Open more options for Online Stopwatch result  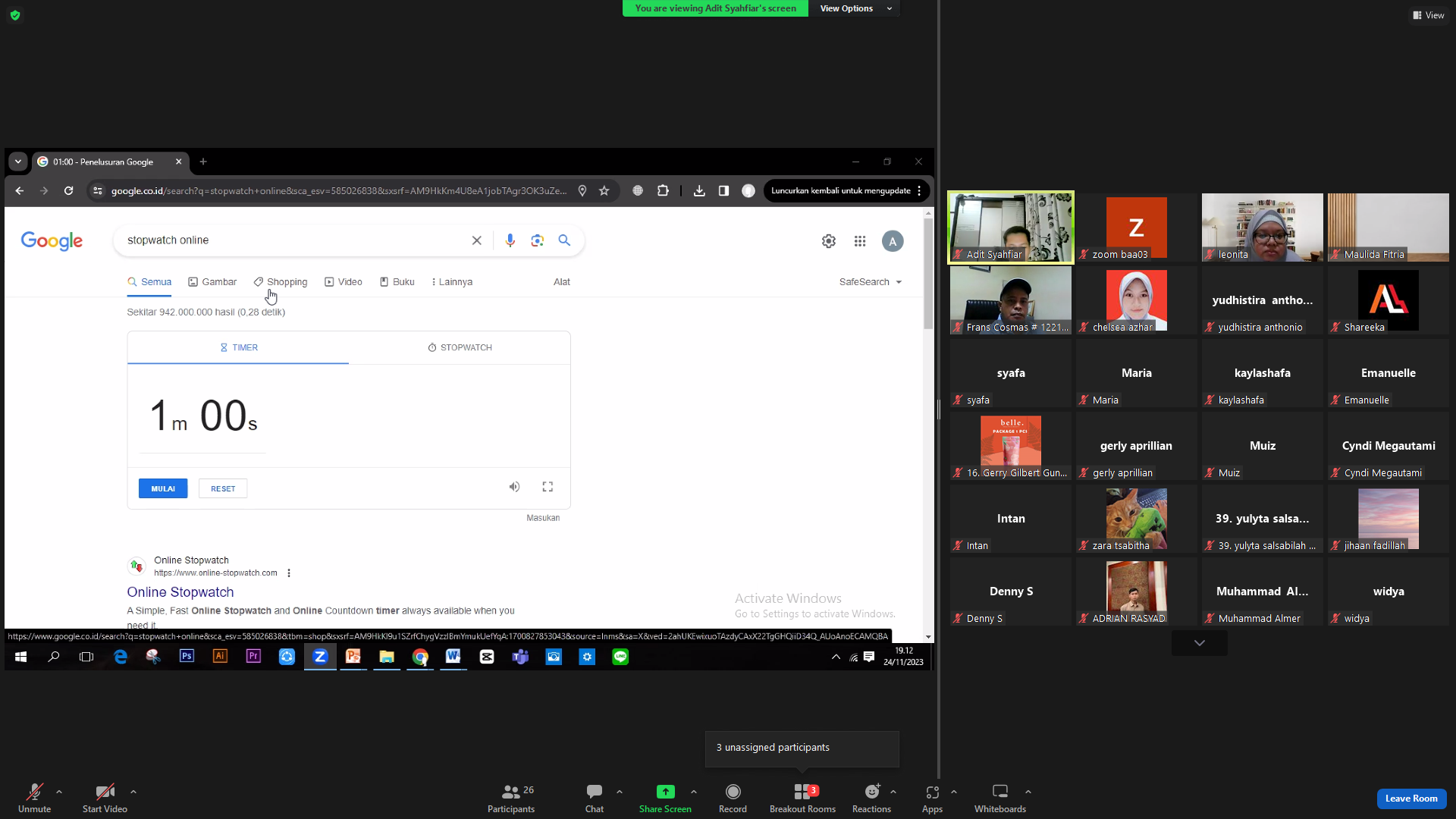pos(289,573)
